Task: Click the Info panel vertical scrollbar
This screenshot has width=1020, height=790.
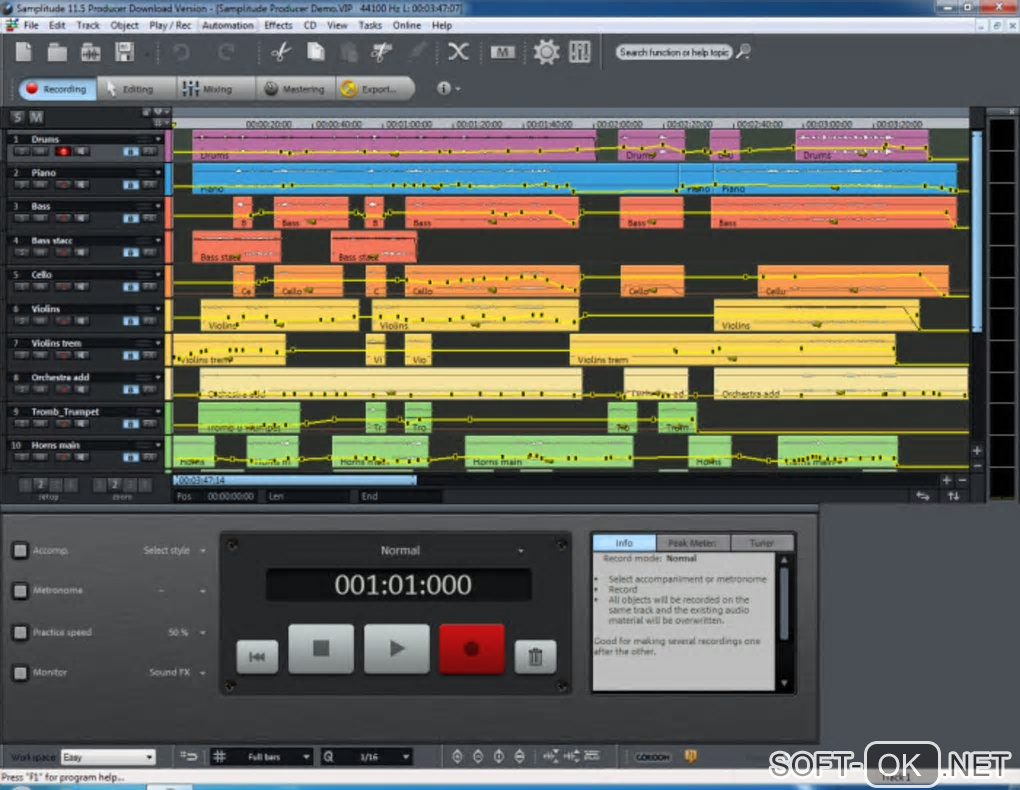Action: [784, 603]
